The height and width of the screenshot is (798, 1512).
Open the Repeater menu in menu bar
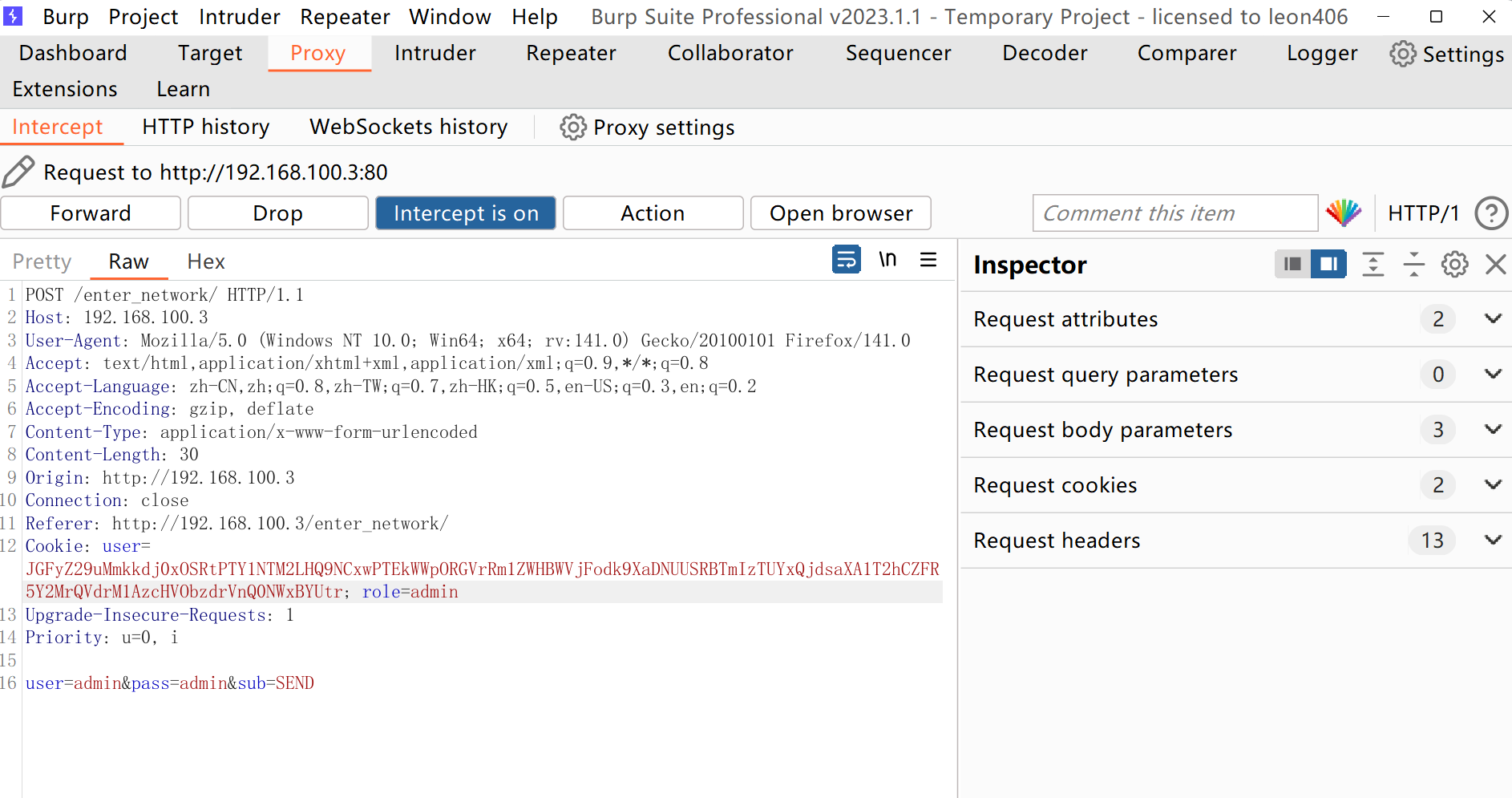(345, 17)
